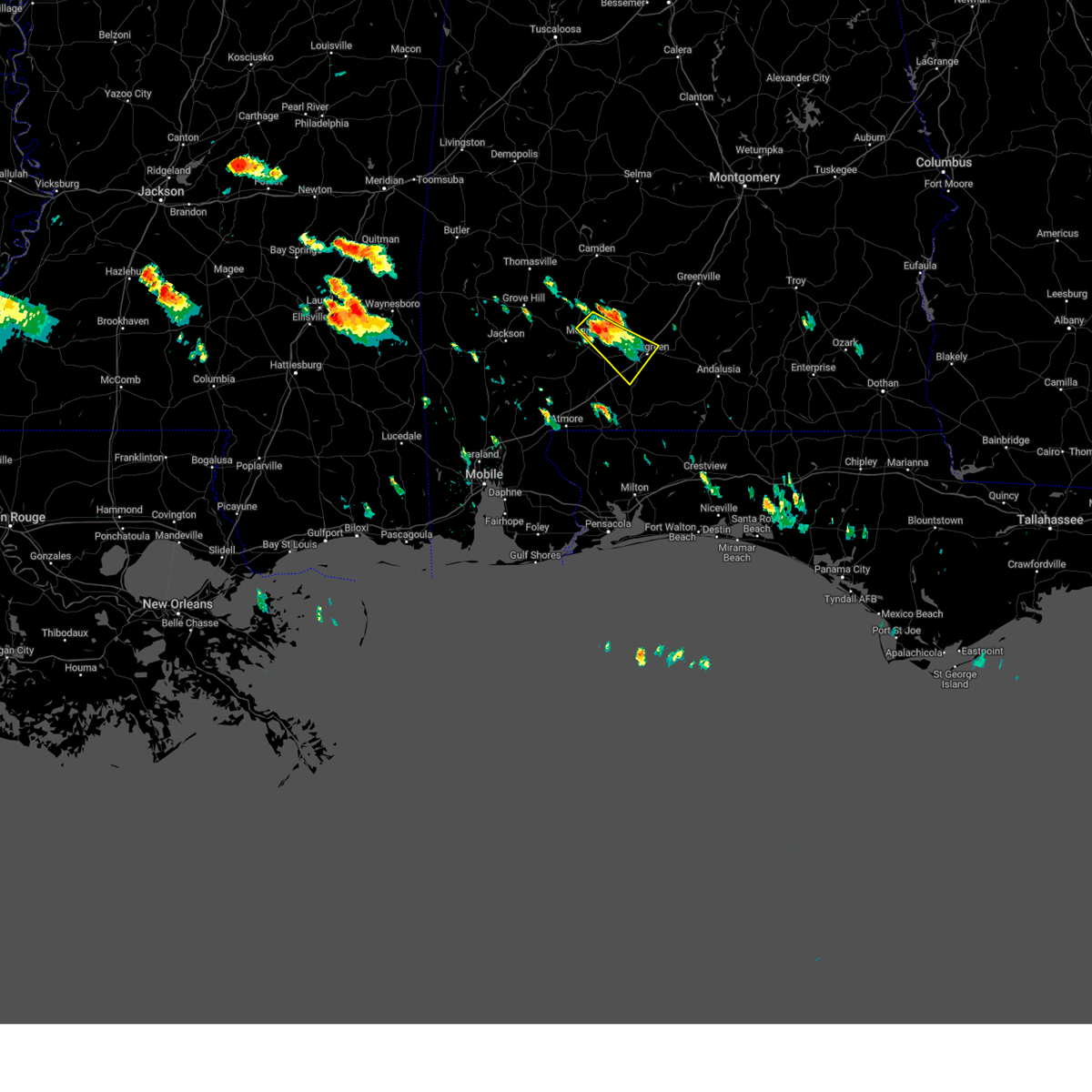
Task: Click the Americus city label
Action: pyautogui.click(x=1057, y=234)
